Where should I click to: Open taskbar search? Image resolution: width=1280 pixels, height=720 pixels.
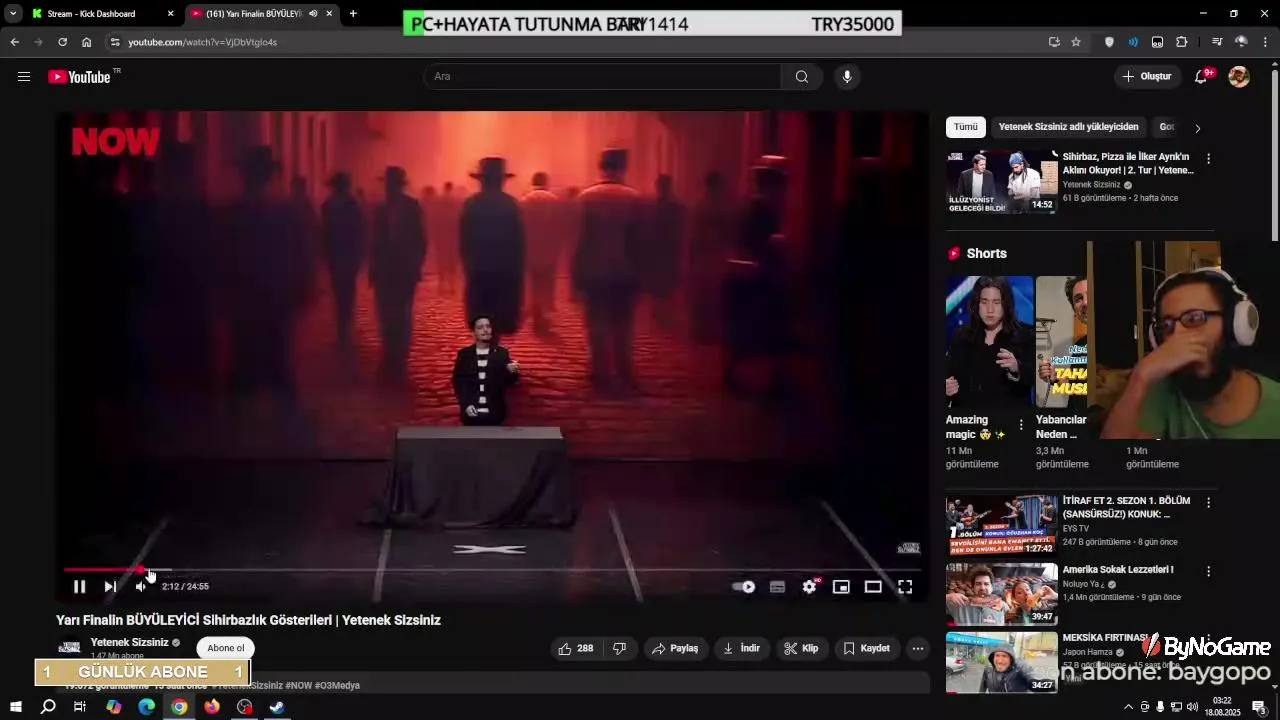48,707
